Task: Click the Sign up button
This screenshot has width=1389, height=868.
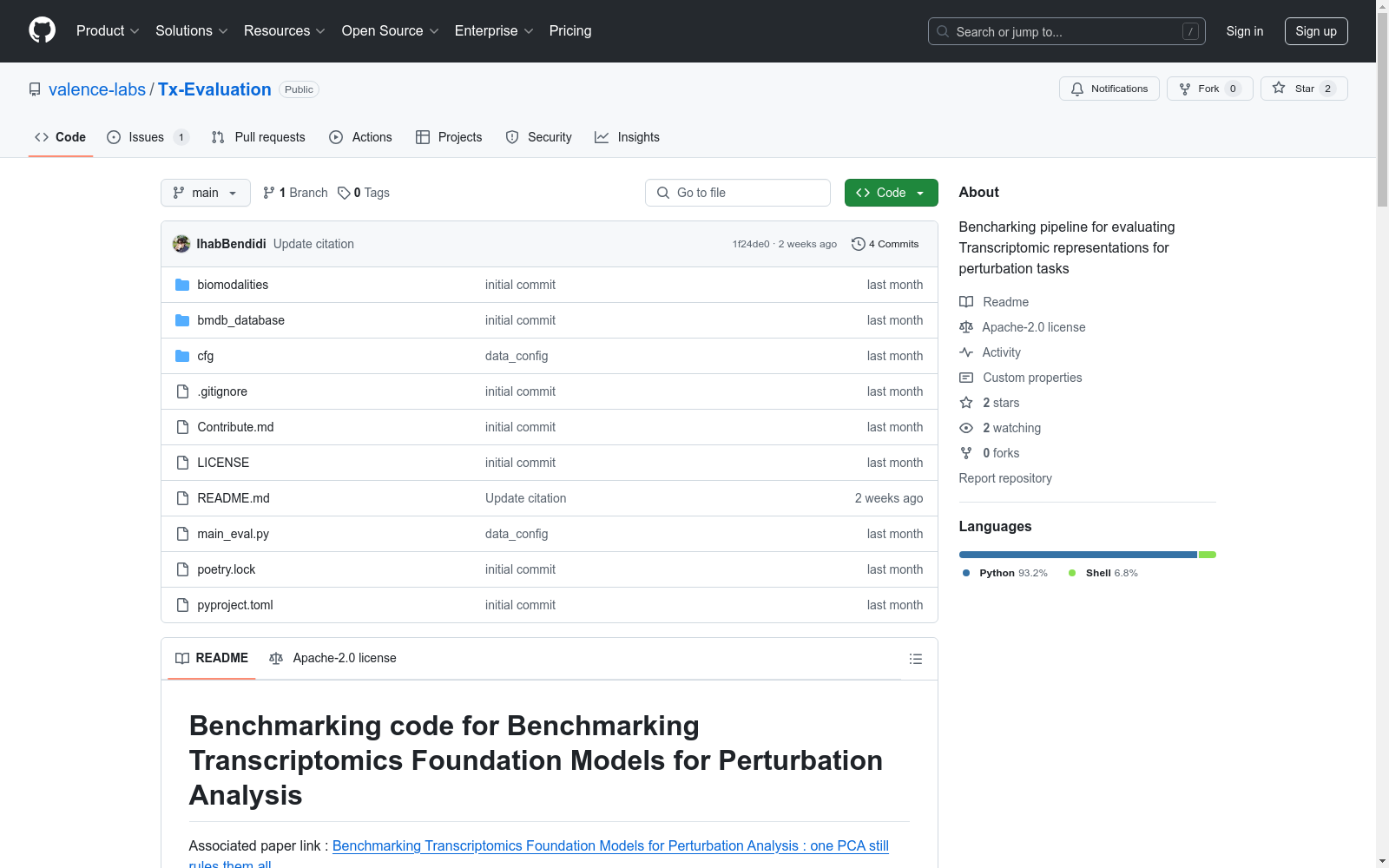Action: pos(1316,31)
